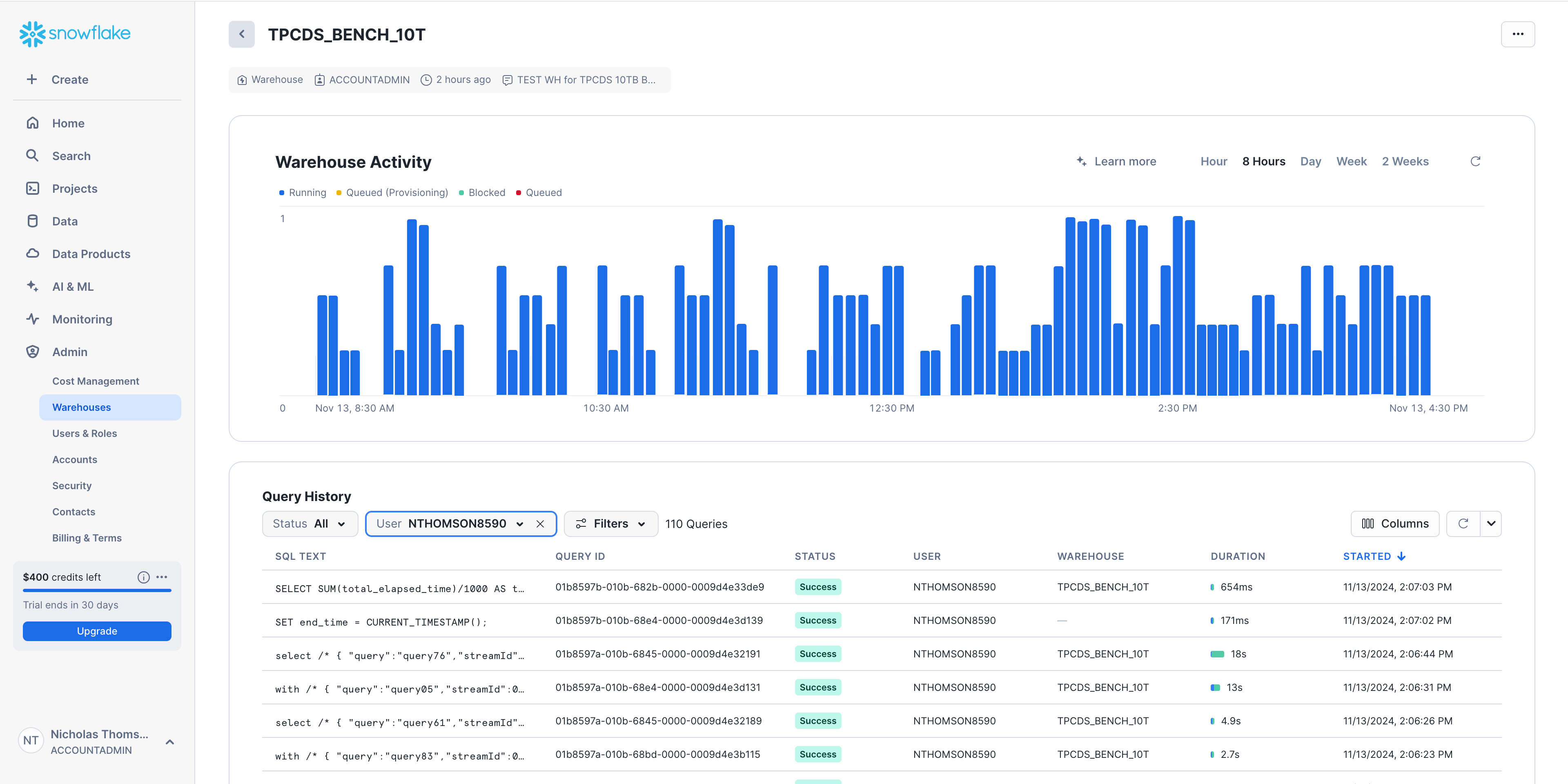Open the Status filter dropdown
This screenshot has width=1568, height=784.
(x=309, y=523)
